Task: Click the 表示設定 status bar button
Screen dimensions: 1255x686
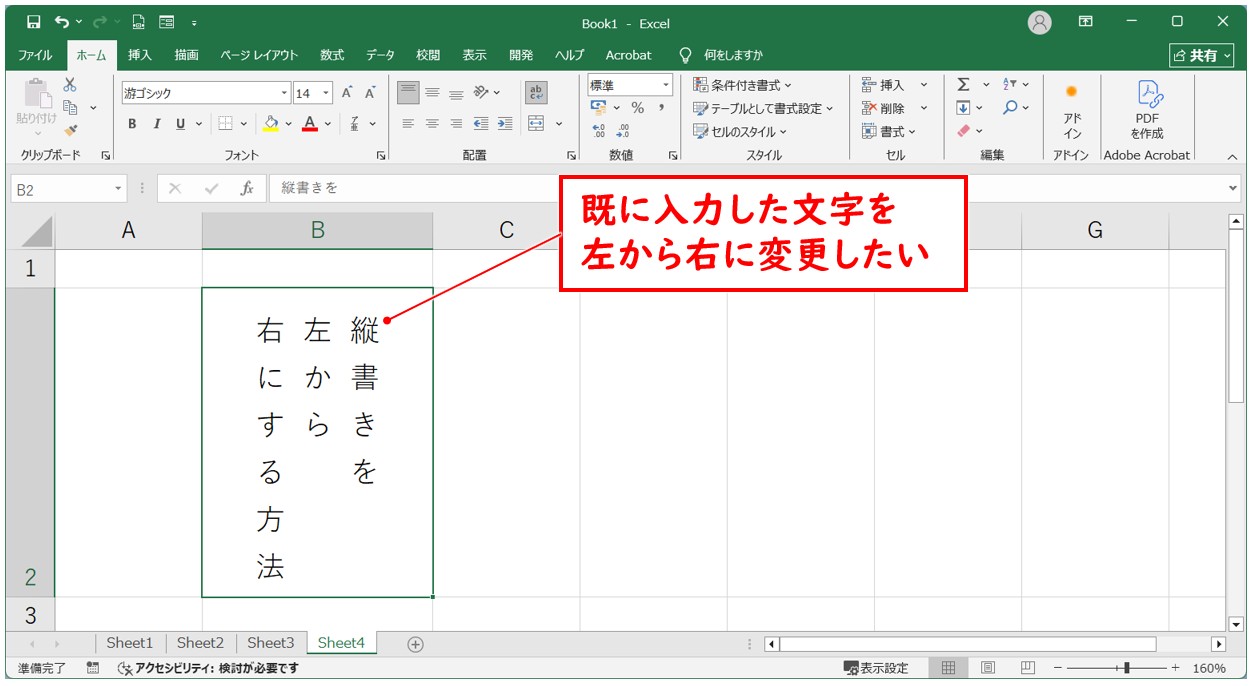Action: coord(876,668)
